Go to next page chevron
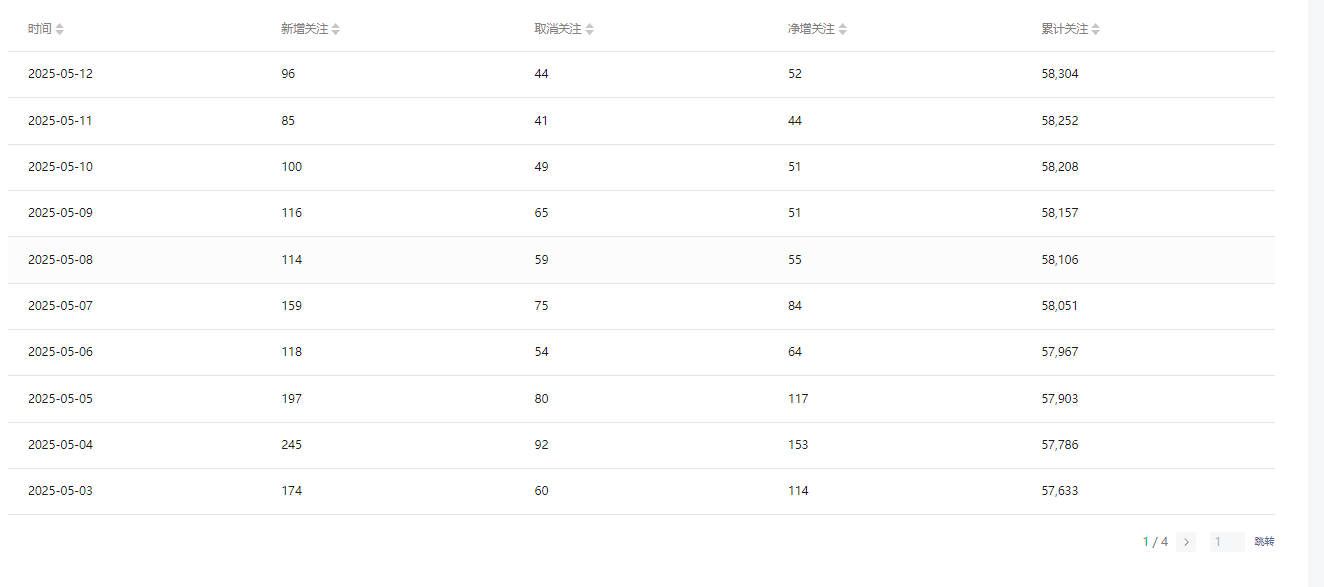Image resolution: width=1324 pixels, height=587 pixels. pos(1186,542)
